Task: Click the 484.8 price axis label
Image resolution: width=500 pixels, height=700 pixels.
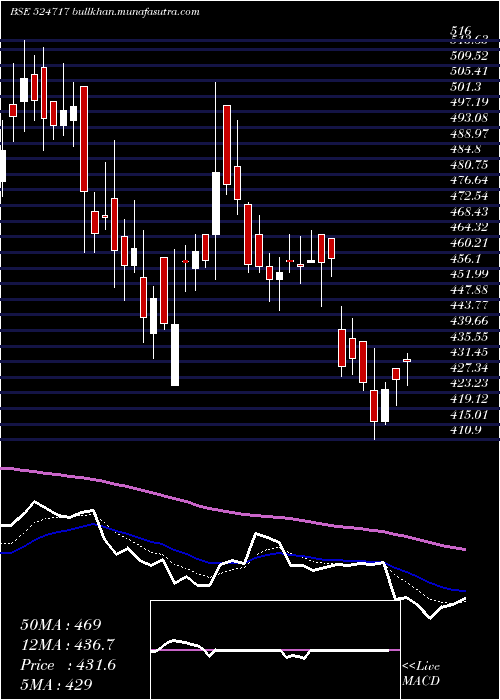Action: pos(465,150)
